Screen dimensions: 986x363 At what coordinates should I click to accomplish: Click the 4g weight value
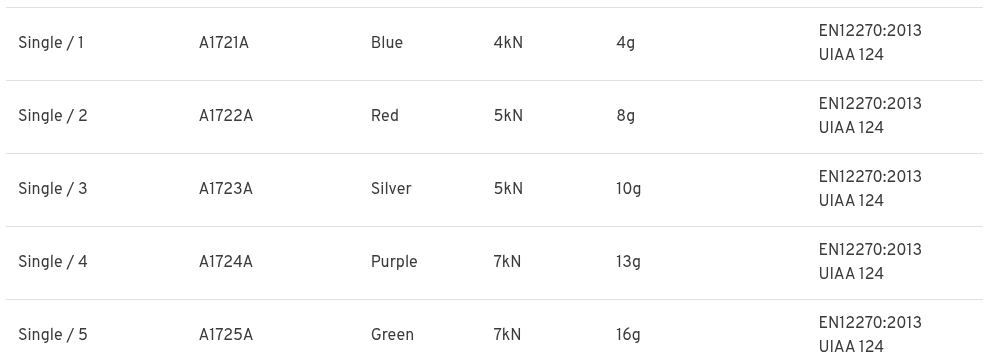pos(626,43)
